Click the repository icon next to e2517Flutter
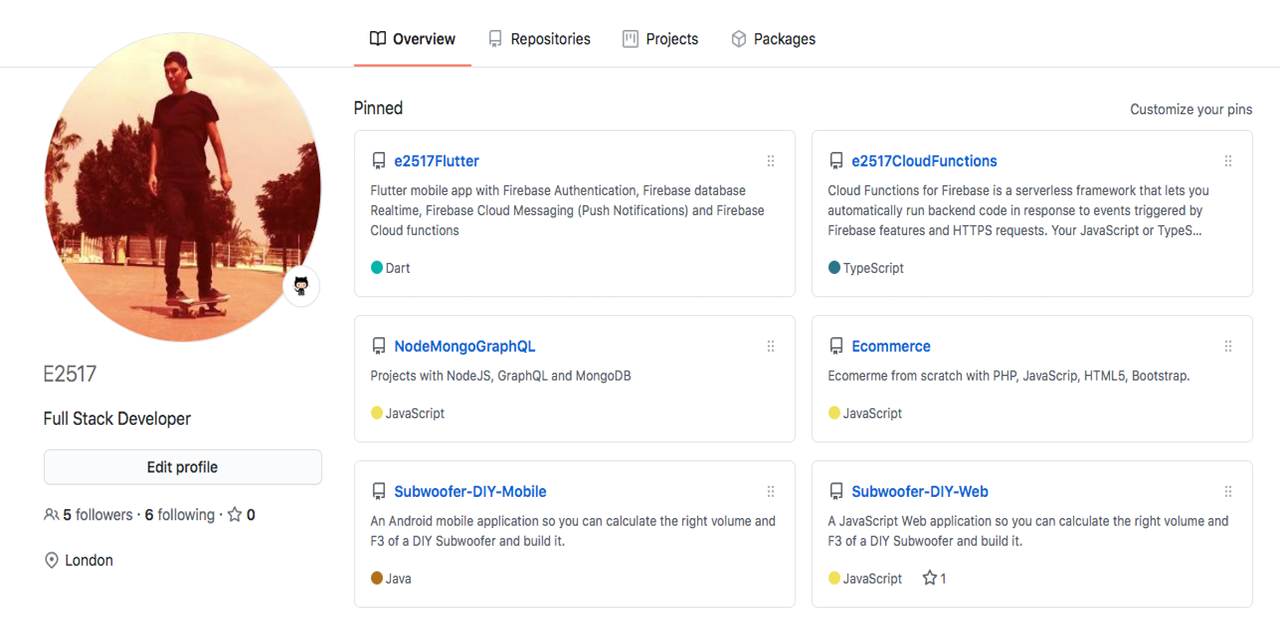The width and height of the screenshot is (1280, 640). pos(379,160)
